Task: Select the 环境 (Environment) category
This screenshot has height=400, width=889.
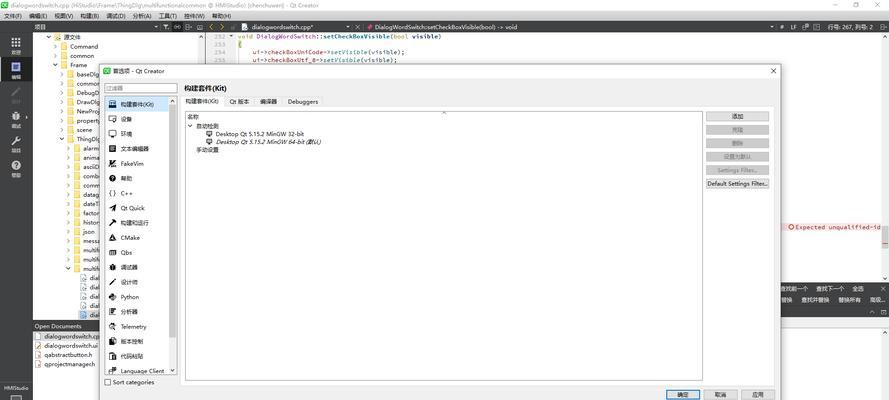Action: [136, 134]
